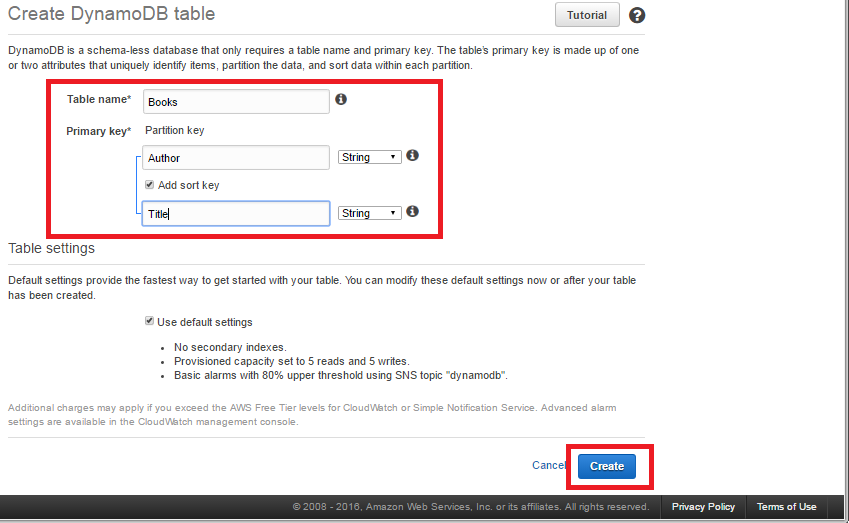Focus the sort key field containing Title
The image size is (849, 523).
click(x=236, y=213)
